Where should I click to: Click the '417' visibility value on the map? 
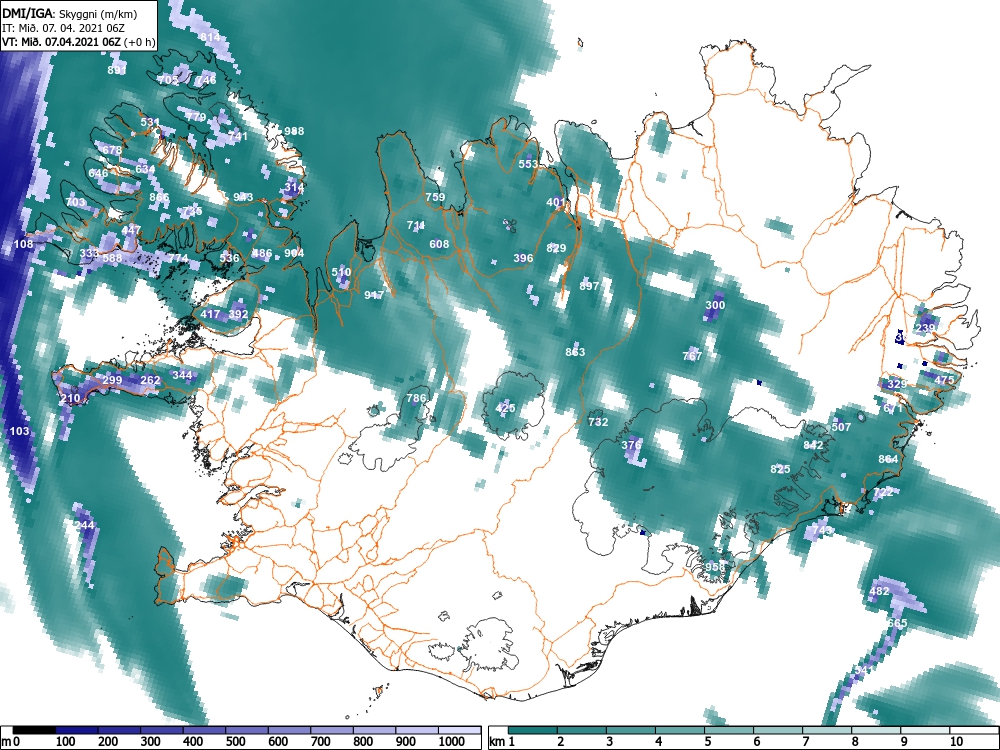[210, 314]
